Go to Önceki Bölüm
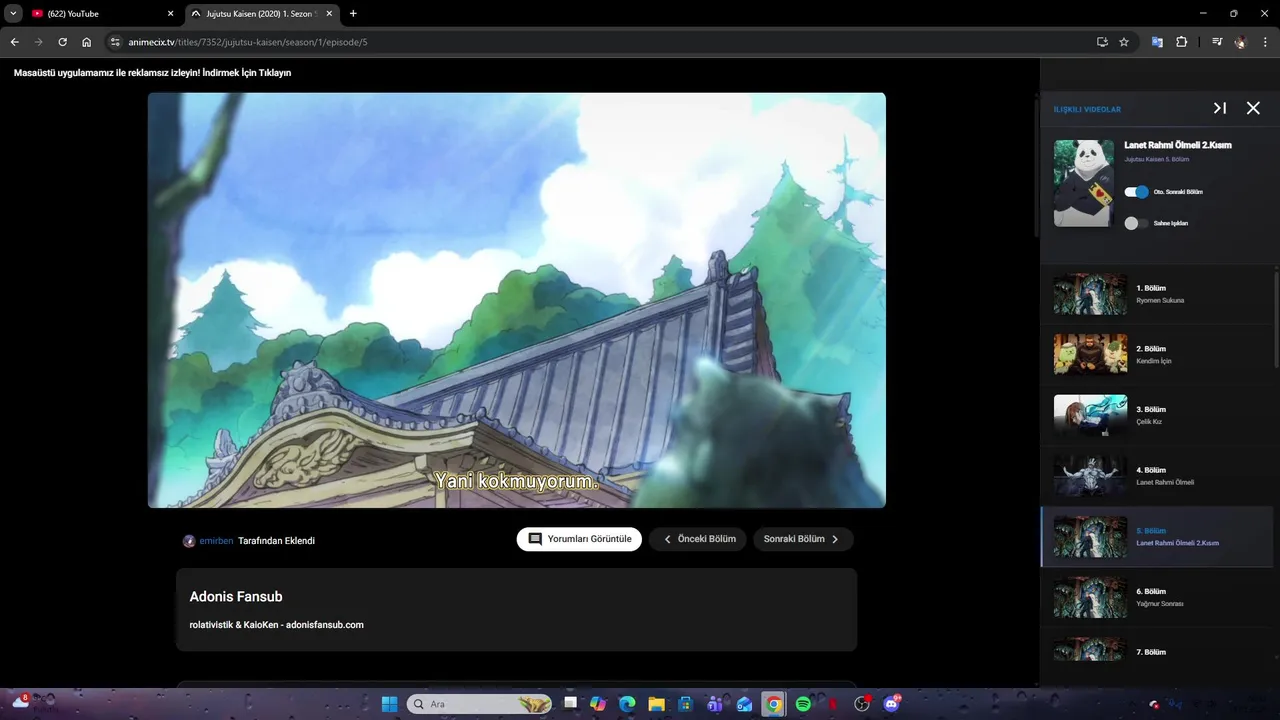Screen dimensions: 1280x720 pyautogui.click(x=698, y=539)
